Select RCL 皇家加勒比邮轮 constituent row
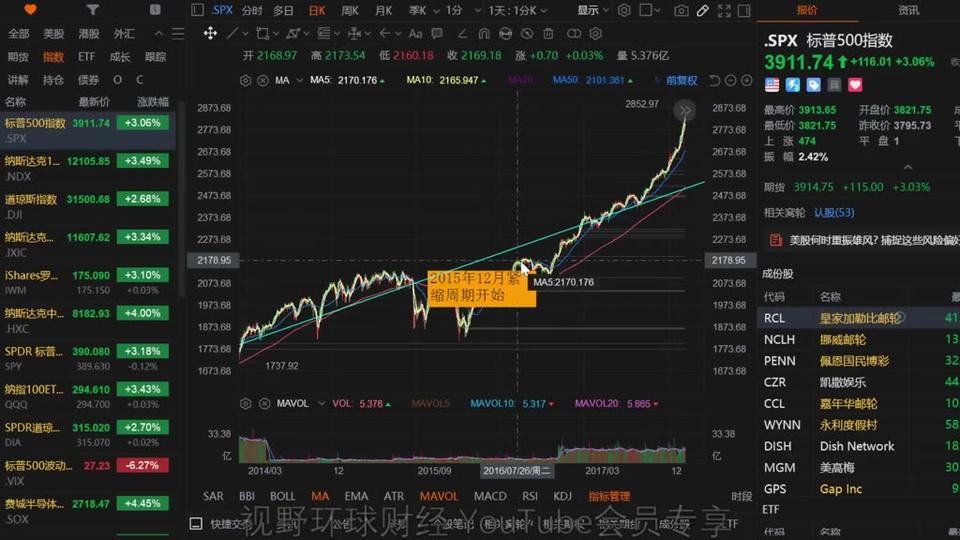The height and width of the screenshot is (540, 960). click(860, 318)
